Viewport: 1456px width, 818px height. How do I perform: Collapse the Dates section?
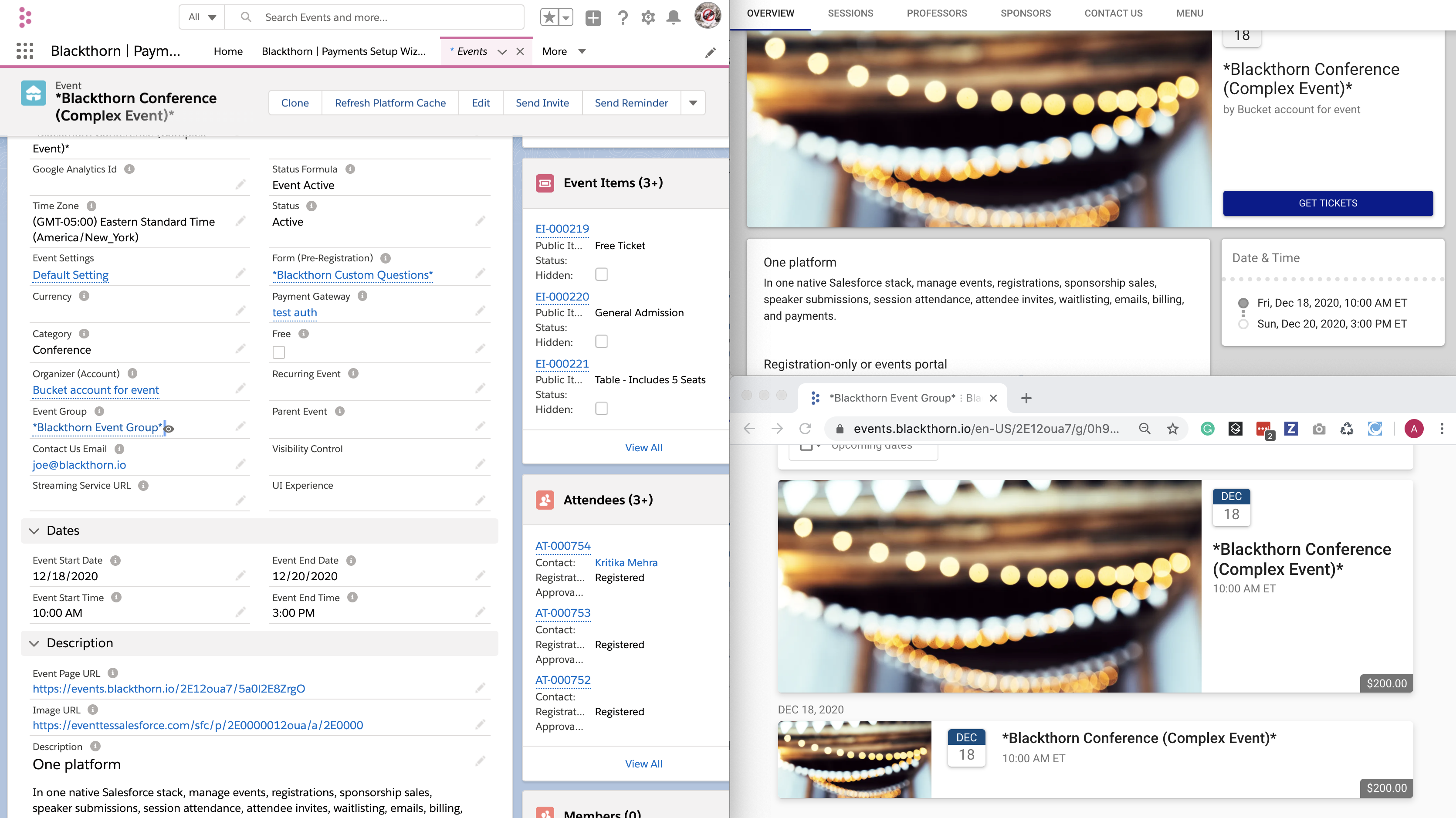pyautogui.click(x=34, y=531)
